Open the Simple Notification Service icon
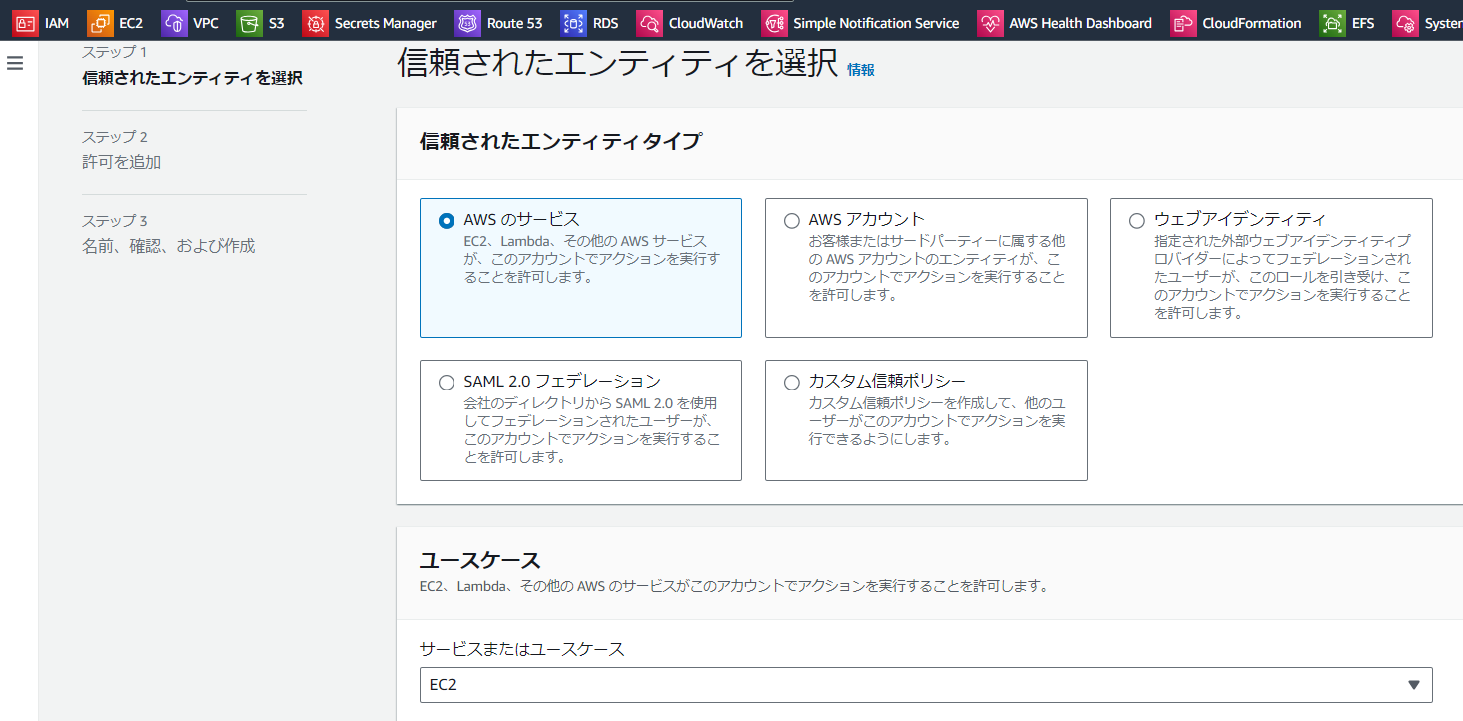1463x721 pixels. pyautogui.click(x=774, y=23)
